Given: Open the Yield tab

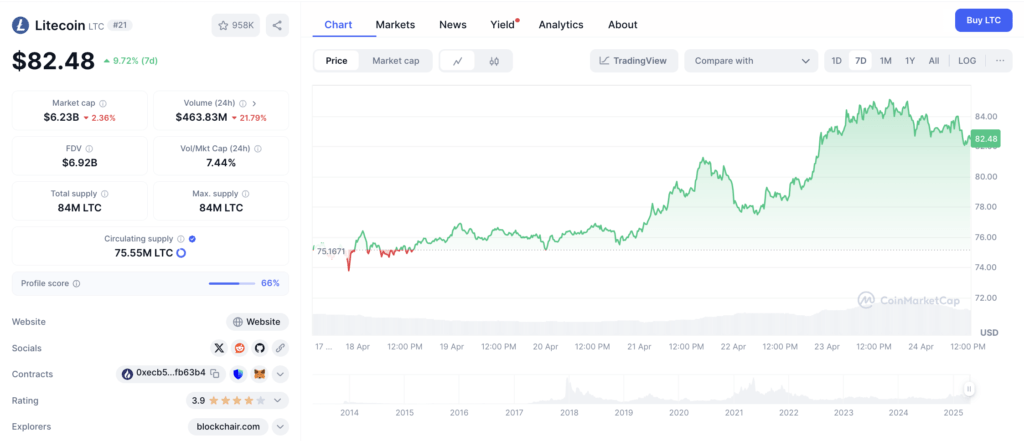Looking at the screenshot, I should (503, 25).
